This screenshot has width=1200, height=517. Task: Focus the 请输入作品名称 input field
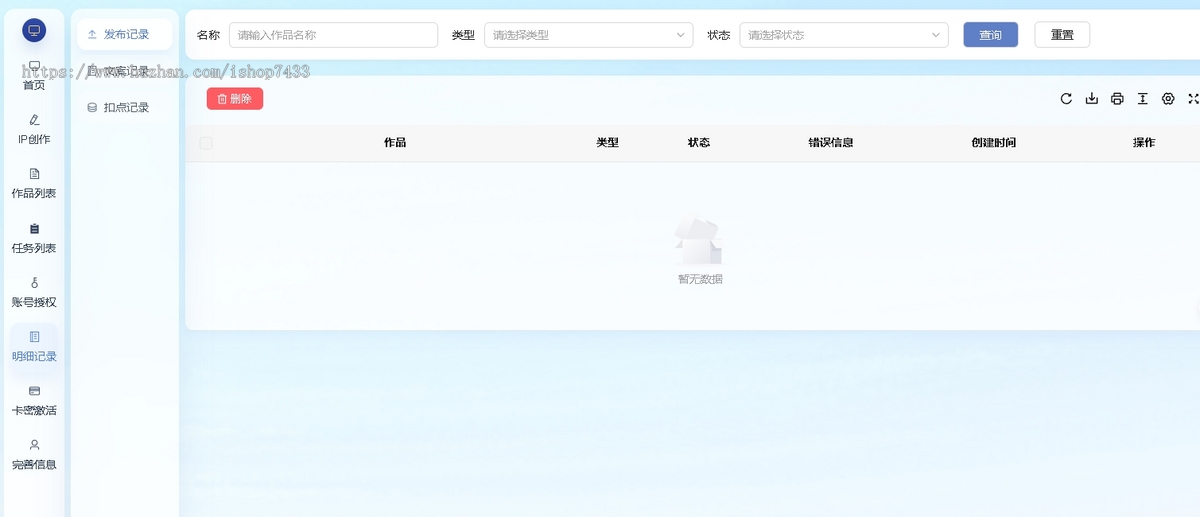pyautogui.click(x=333, y=35)
